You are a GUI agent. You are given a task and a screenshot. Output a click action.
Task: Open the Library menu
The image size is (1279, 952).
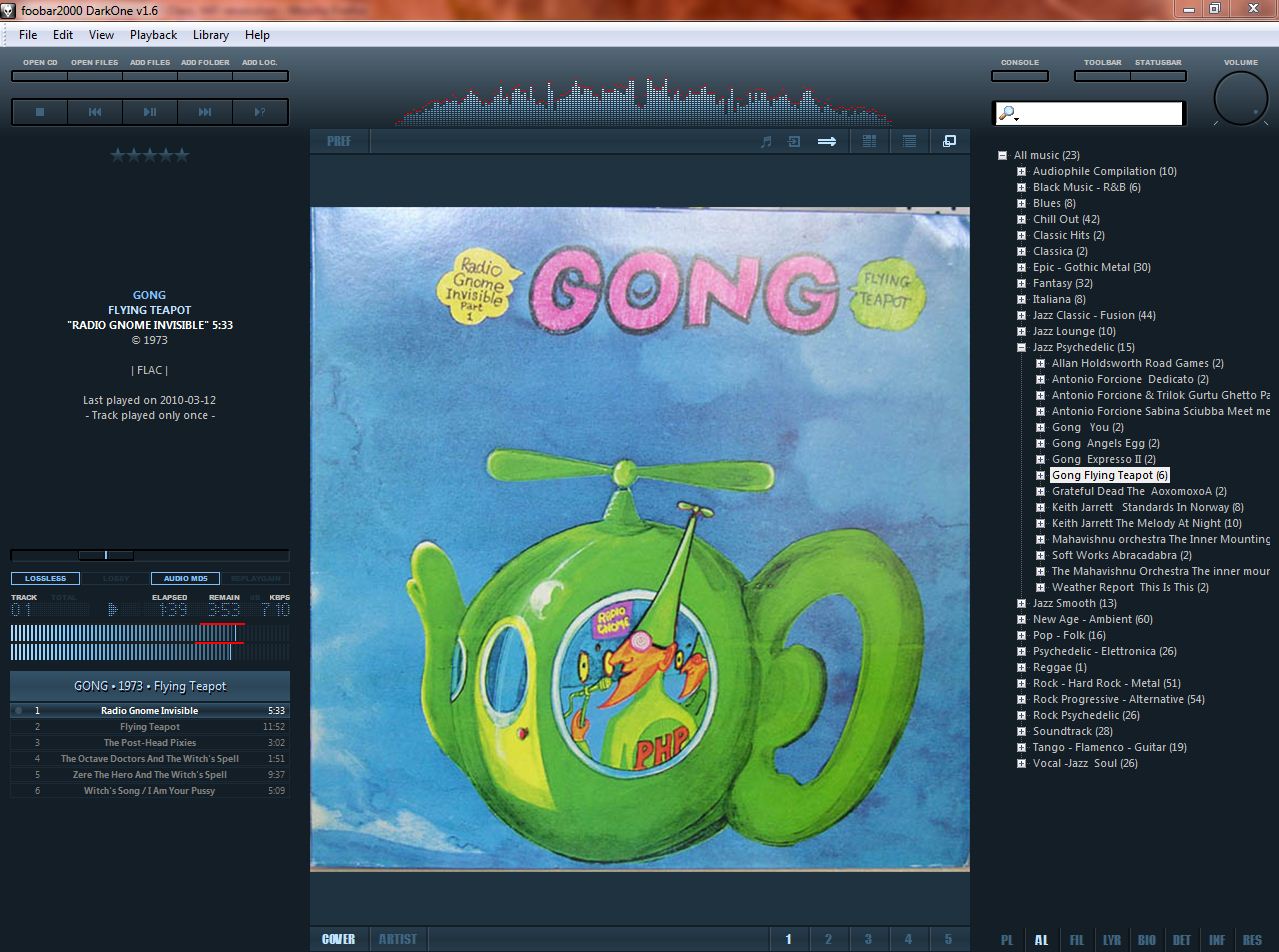tap(211, 34)
